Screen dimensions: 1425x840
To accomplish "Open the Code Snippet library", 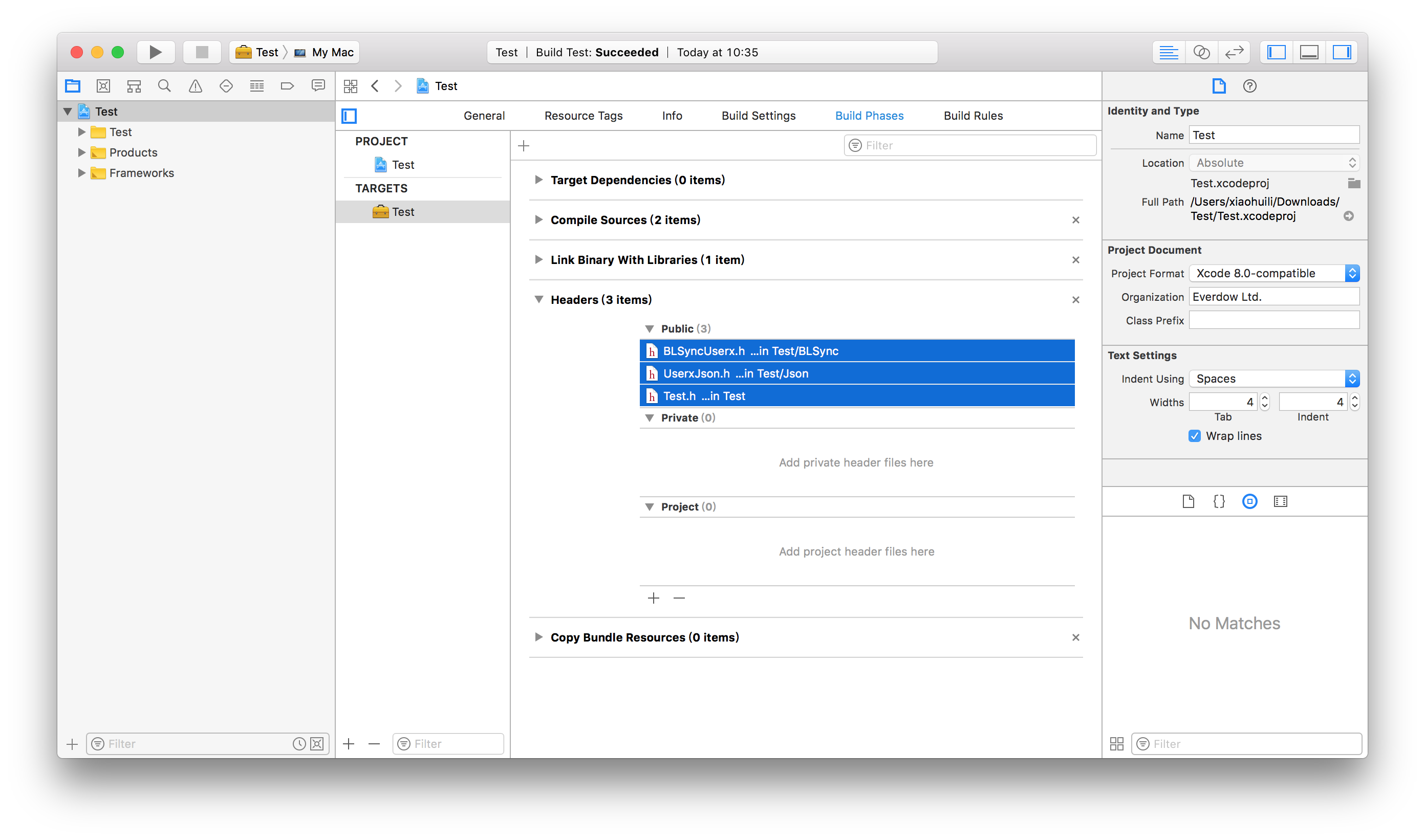I will [1219, 501].
